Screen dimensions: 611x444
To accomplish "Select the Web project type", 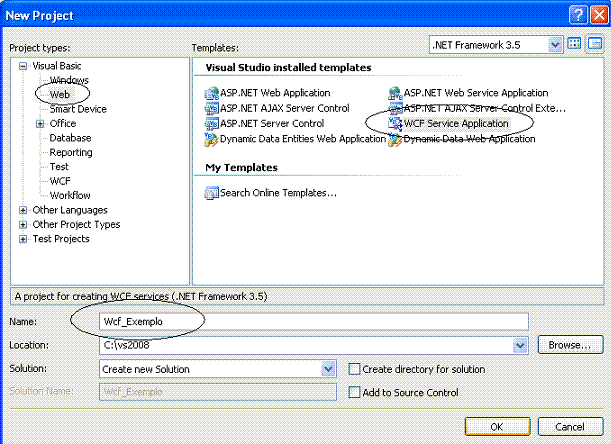I will pyautogui.click(x=60, y=95).
